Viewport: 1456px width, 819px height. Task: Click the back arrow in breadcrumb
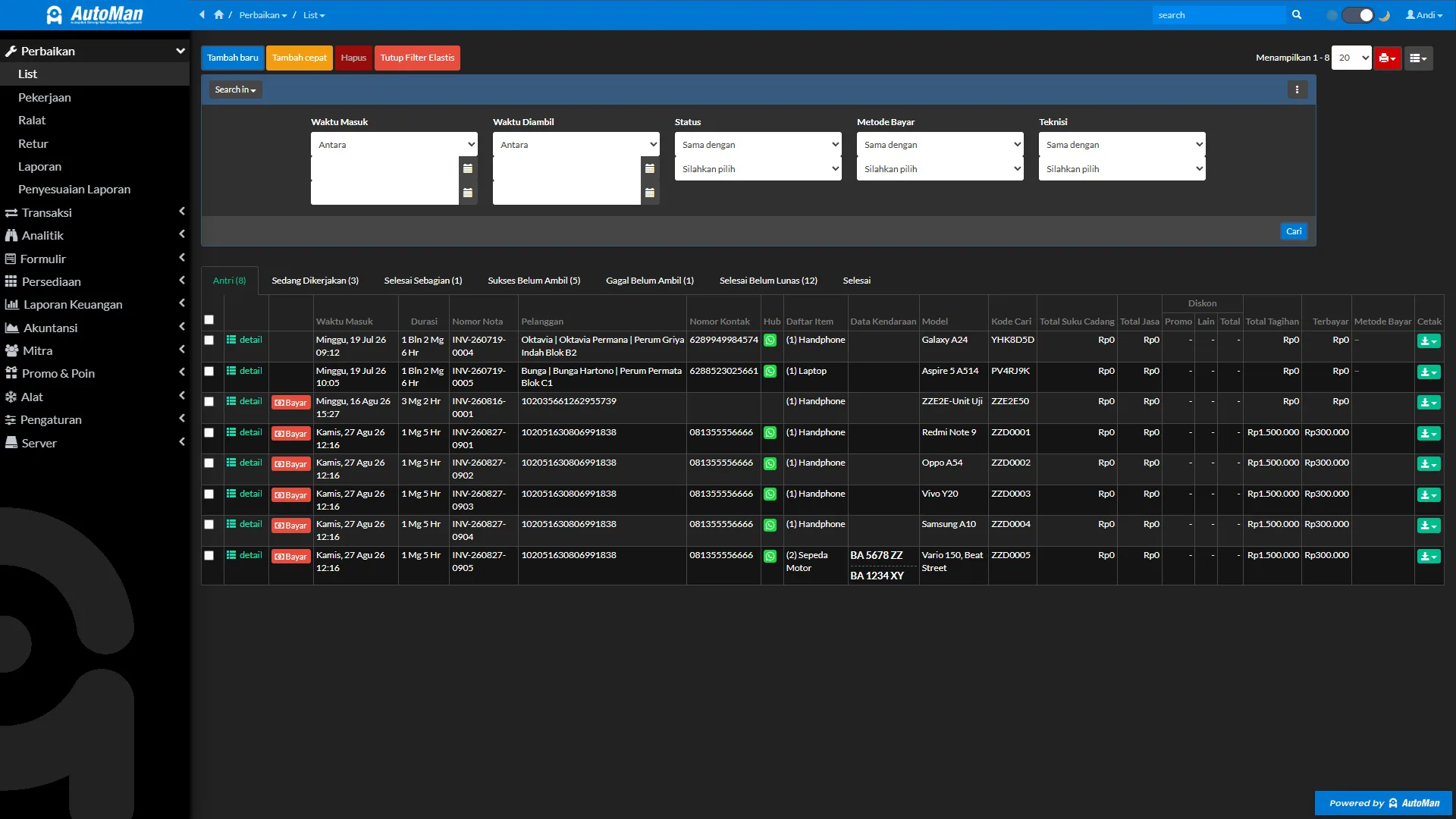coord(202,15)
